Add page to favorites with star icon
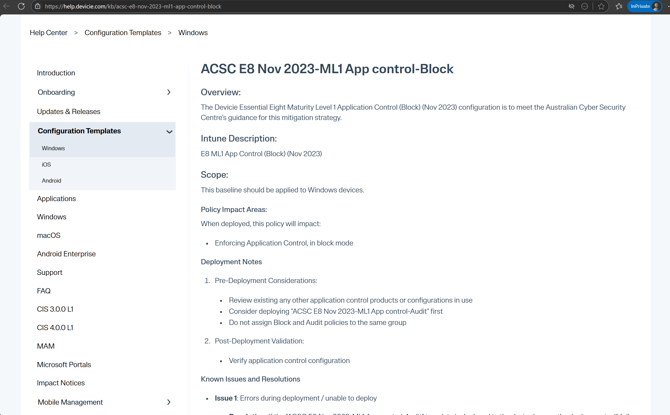This screenshot has height=415, width=670. (601, 6)
